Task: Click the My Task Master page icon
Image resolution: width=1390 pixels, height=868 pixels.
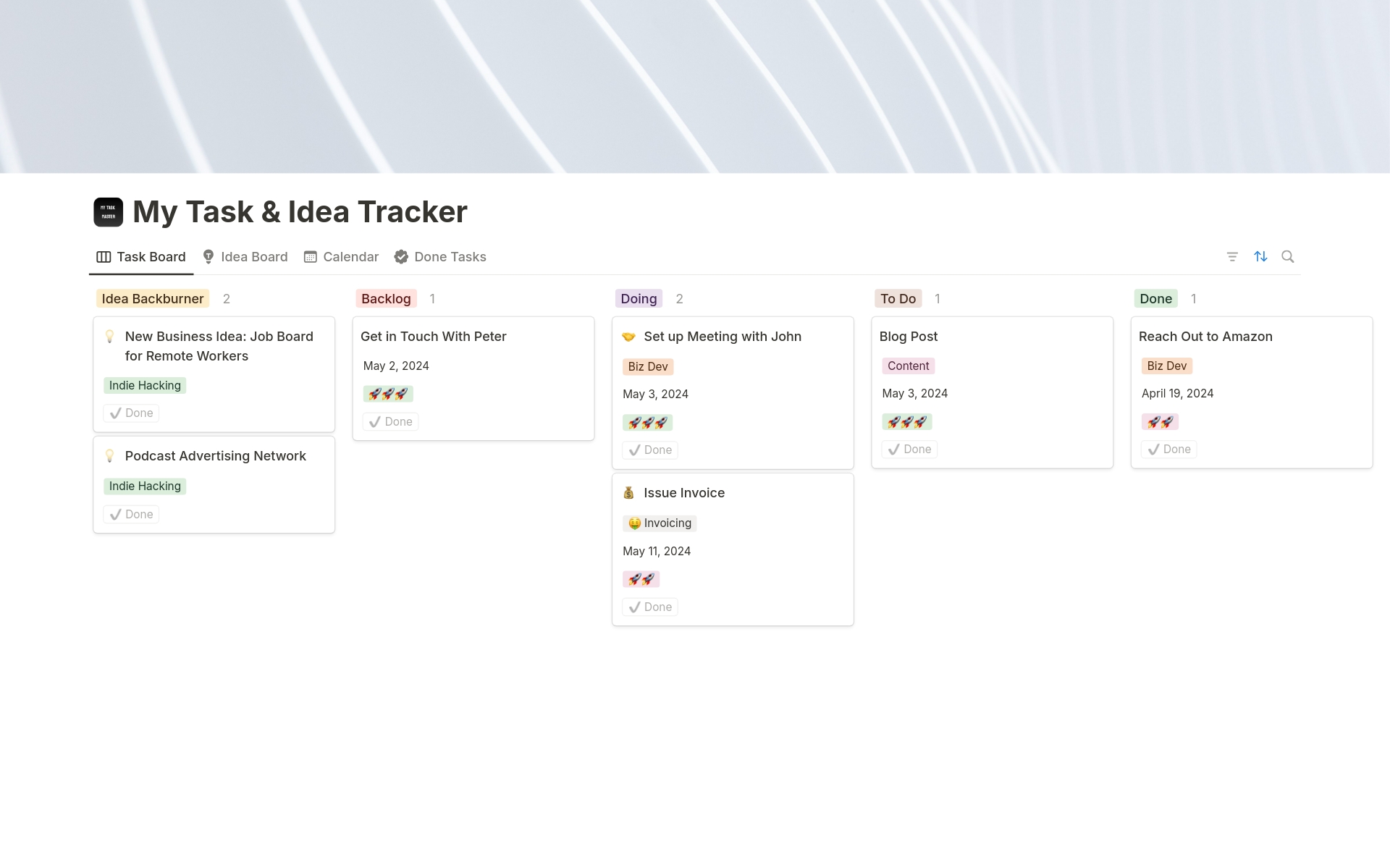Action: [109, 212]
